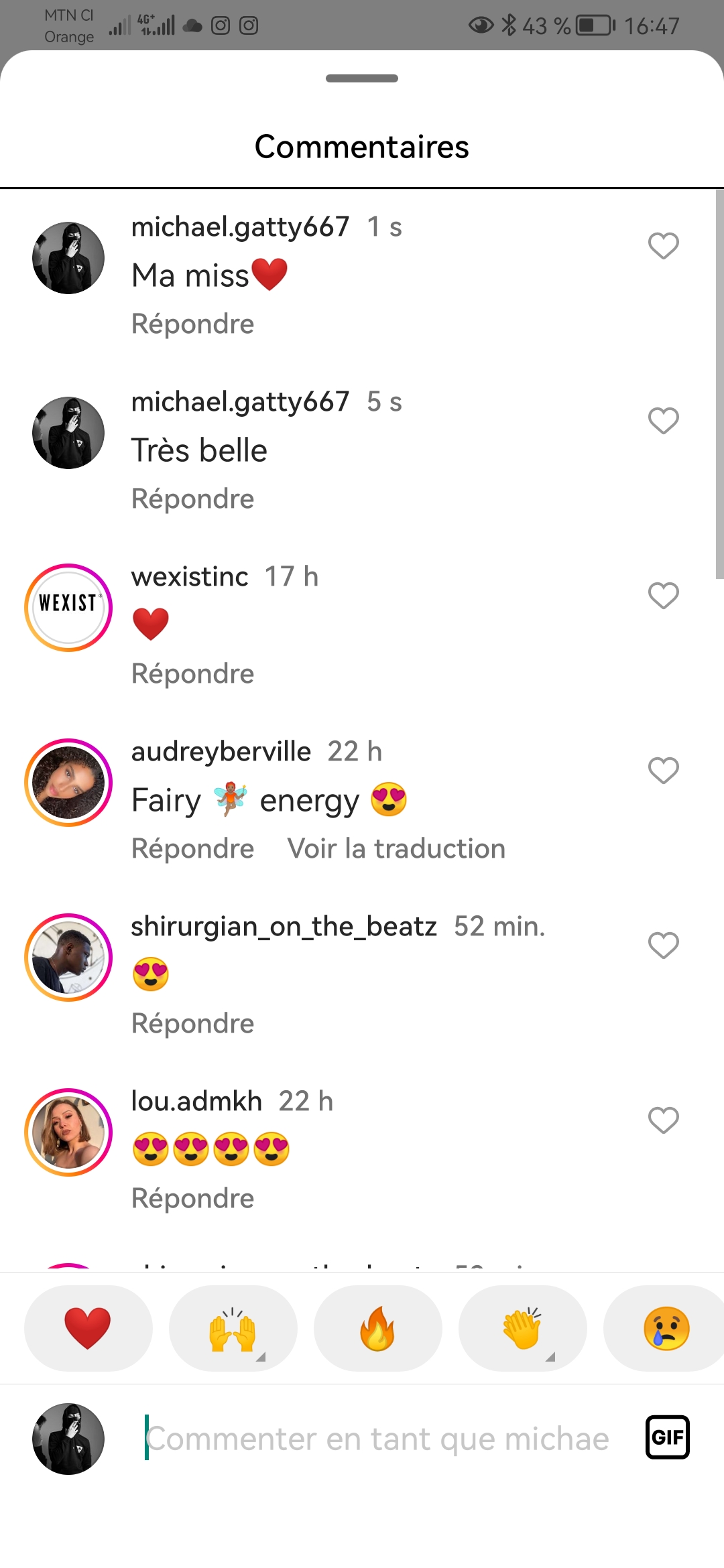The height and width of the screenshot is (1568, 724).
Task: Tap heart on audreyberville's comment
Action: 663,771
